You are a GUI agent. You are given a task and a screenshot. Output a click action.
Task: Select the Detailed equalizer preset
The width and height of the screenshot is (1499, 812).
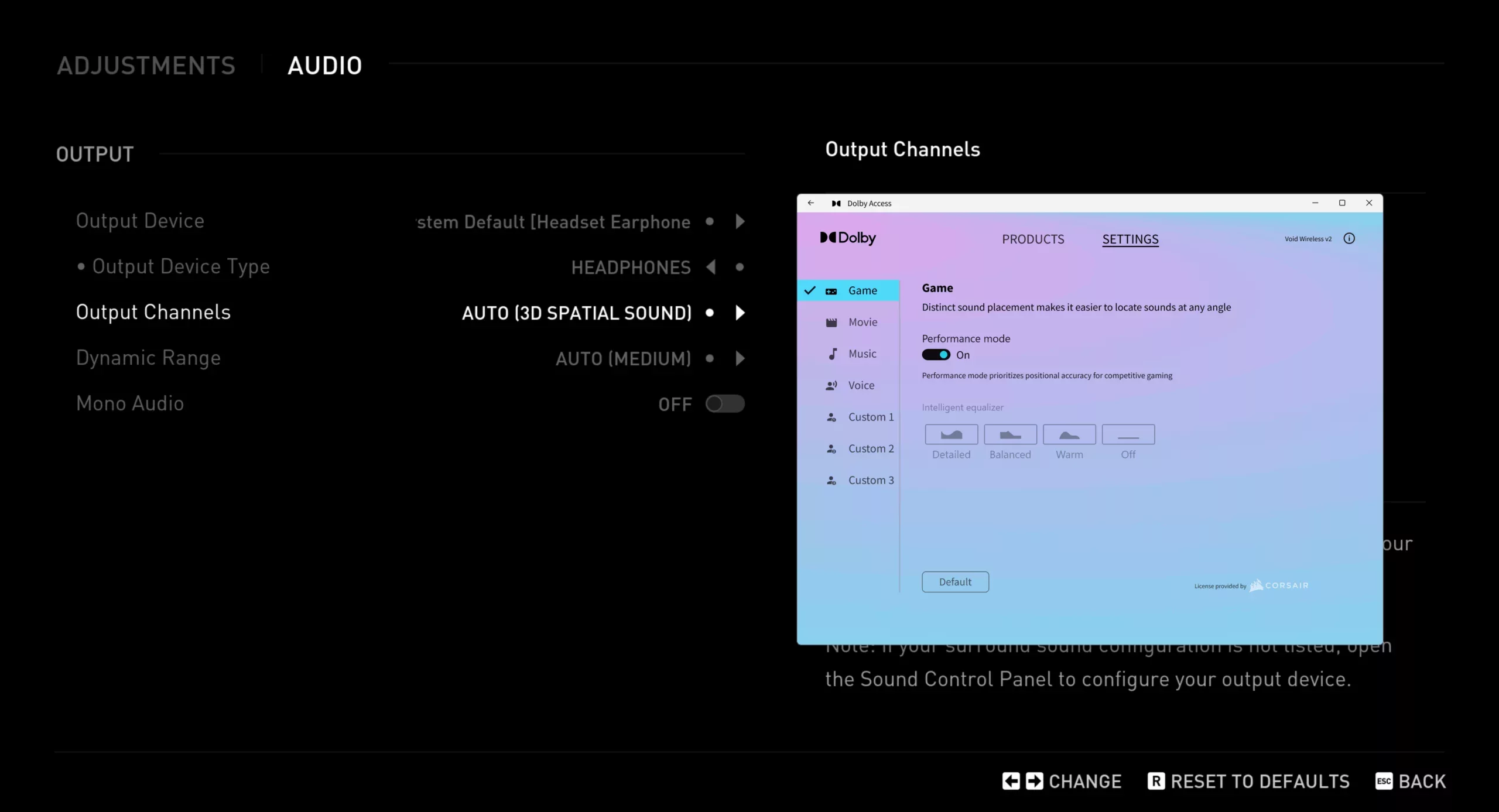952,434
